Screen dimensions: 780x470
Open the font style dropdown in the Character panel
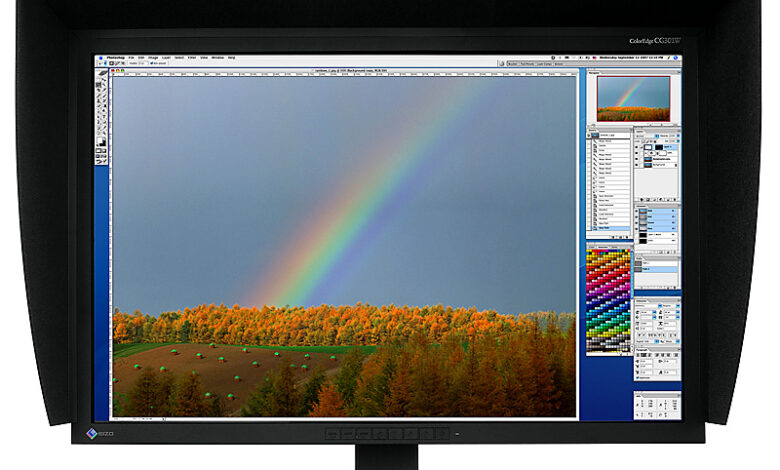[x=678, y=306]
